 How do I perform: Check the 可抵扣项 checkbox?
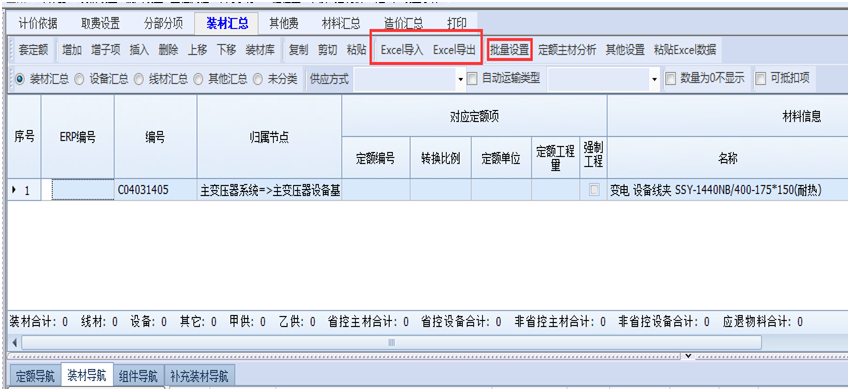click(x=761, y=79)
